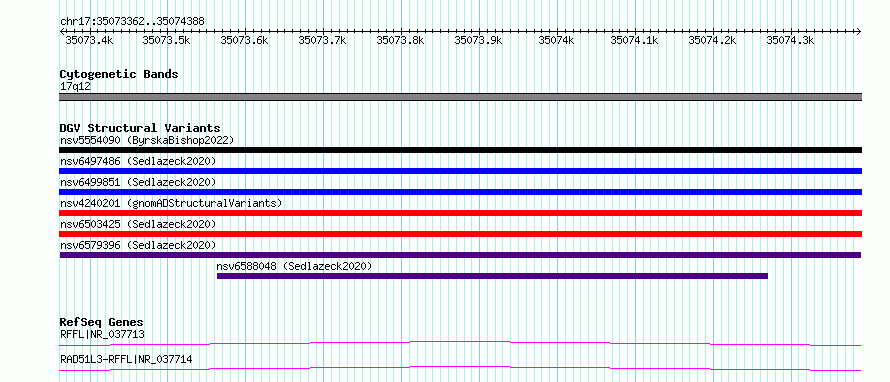Viewport: 890px width, 382px height.
Task: Click ruler position 35073.4k
Action: 89,40
